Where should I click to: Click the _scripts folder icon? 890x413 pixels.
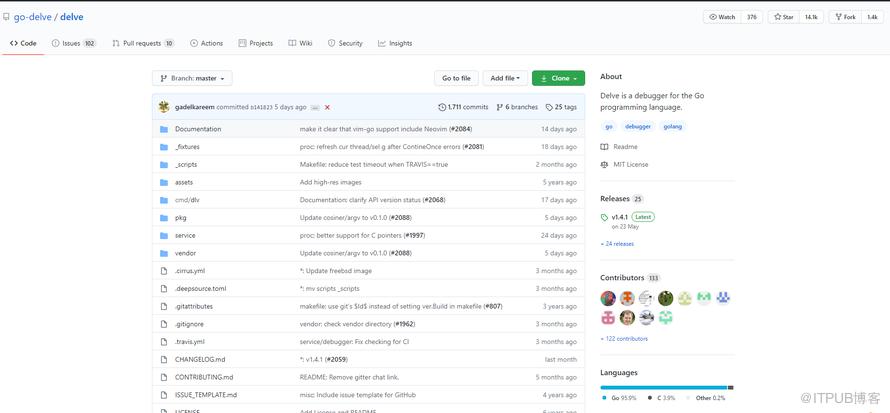(x=164, y=165)
